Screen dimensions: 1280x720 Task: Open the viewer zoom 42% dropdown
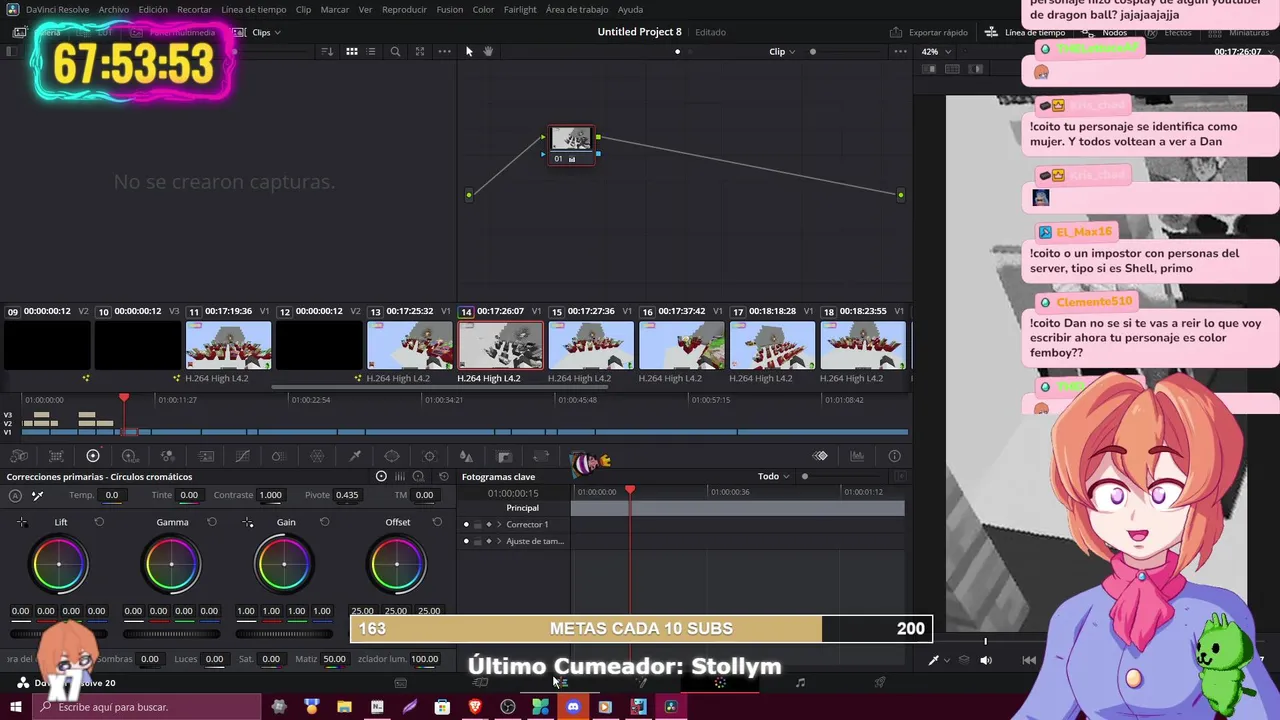pyautogui.click(x=935, y=51)
